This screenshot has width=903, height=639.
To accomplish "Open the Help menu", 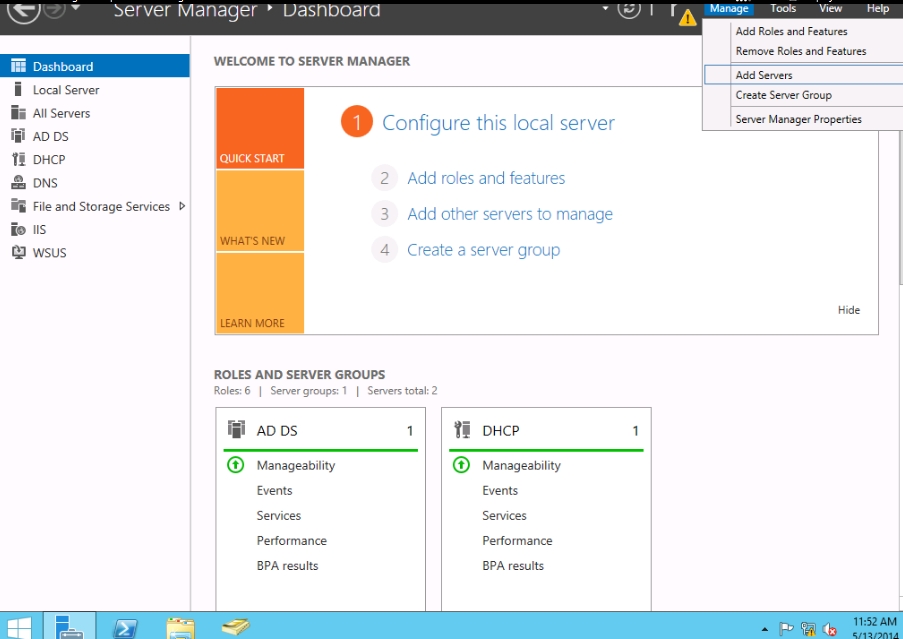I will [878, 8].
